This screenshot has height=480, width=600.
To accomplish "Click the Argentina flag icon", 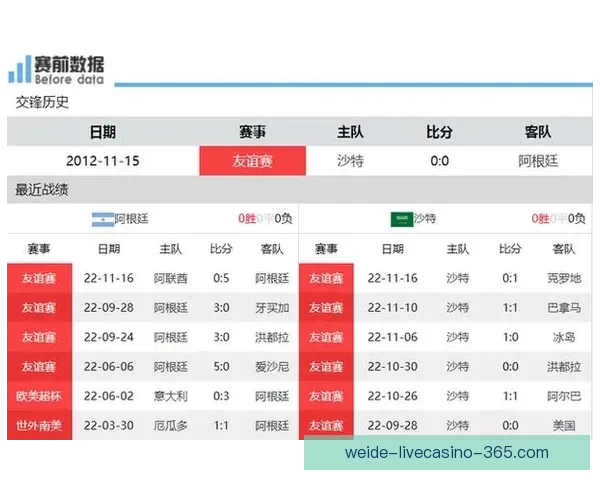I will coord(103,219).
